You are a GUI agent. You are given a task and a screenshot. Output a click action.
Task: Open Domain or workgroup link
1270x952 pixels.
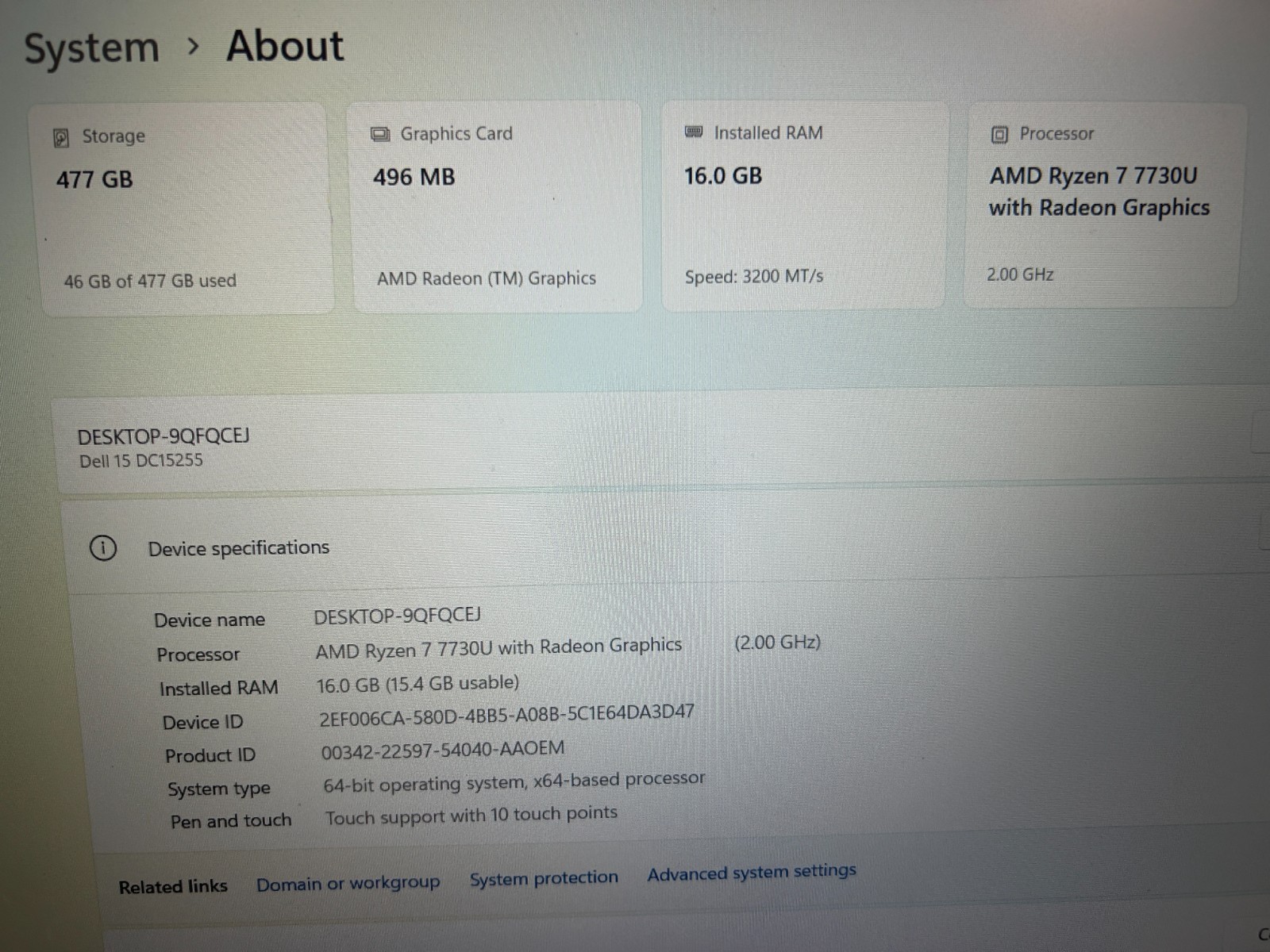(x=348, y=883)
